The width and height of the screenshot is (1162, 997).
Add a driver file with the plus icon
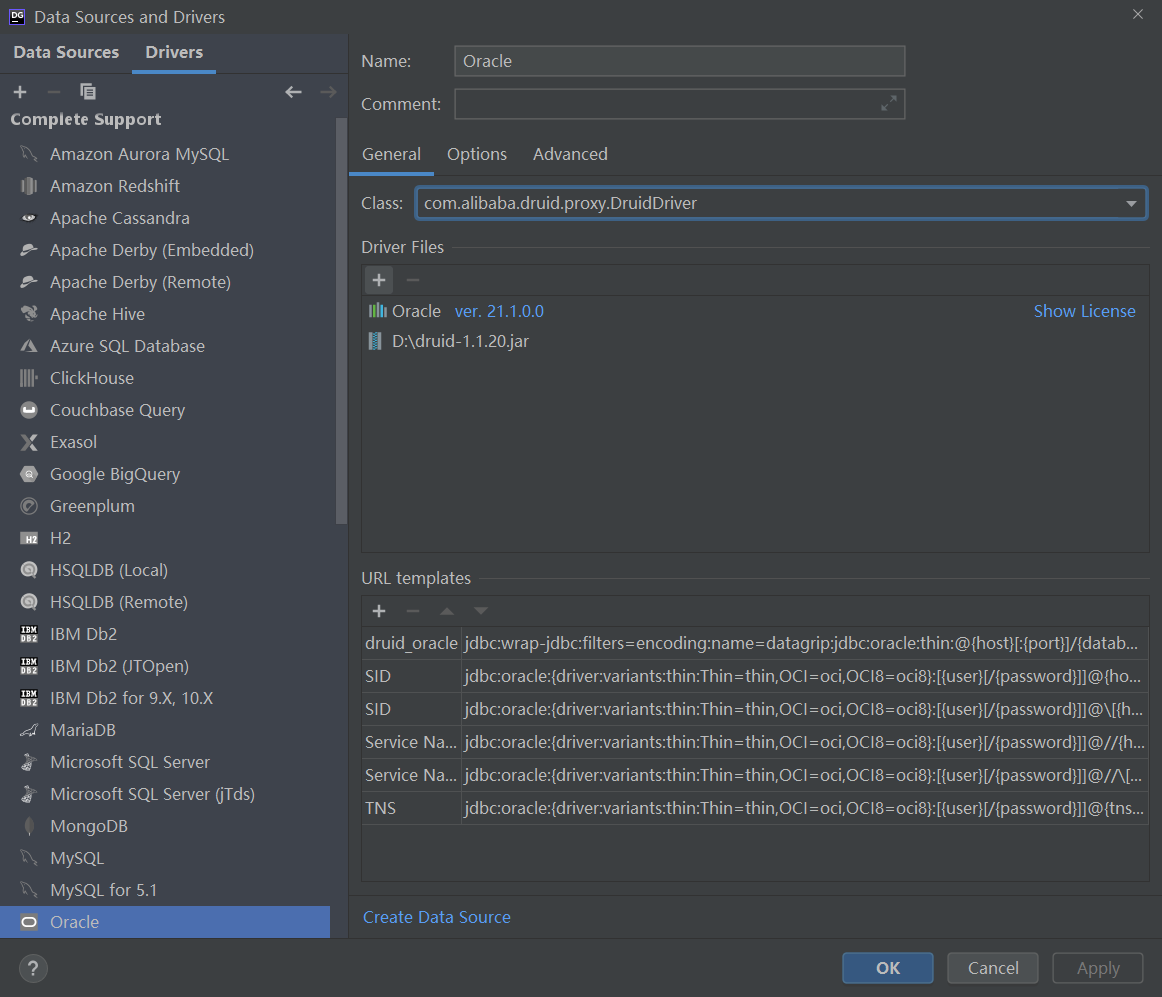click(378, 280)
